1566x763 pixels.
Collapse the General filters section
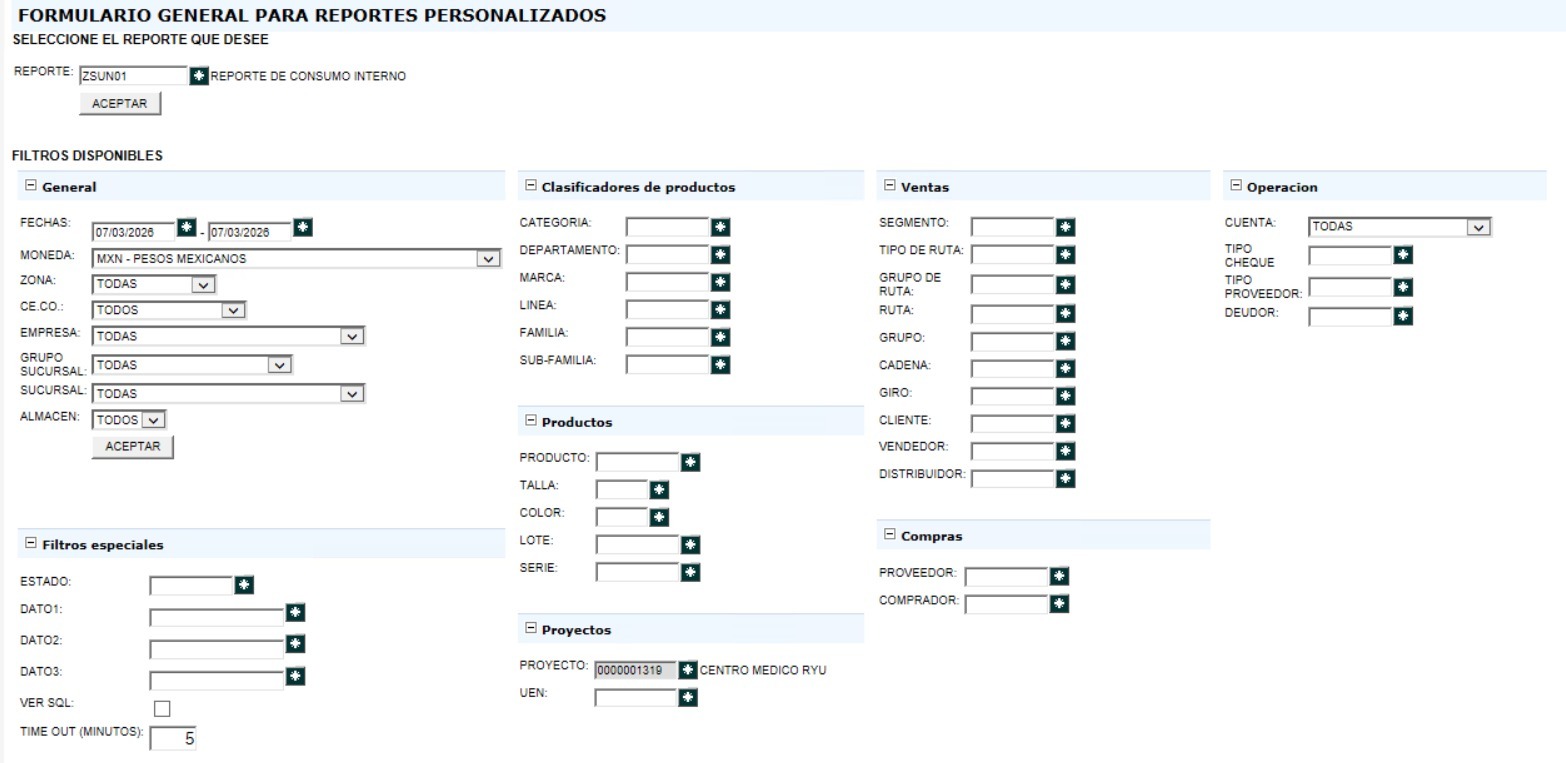pyautogui.click(x=30, y=186)
